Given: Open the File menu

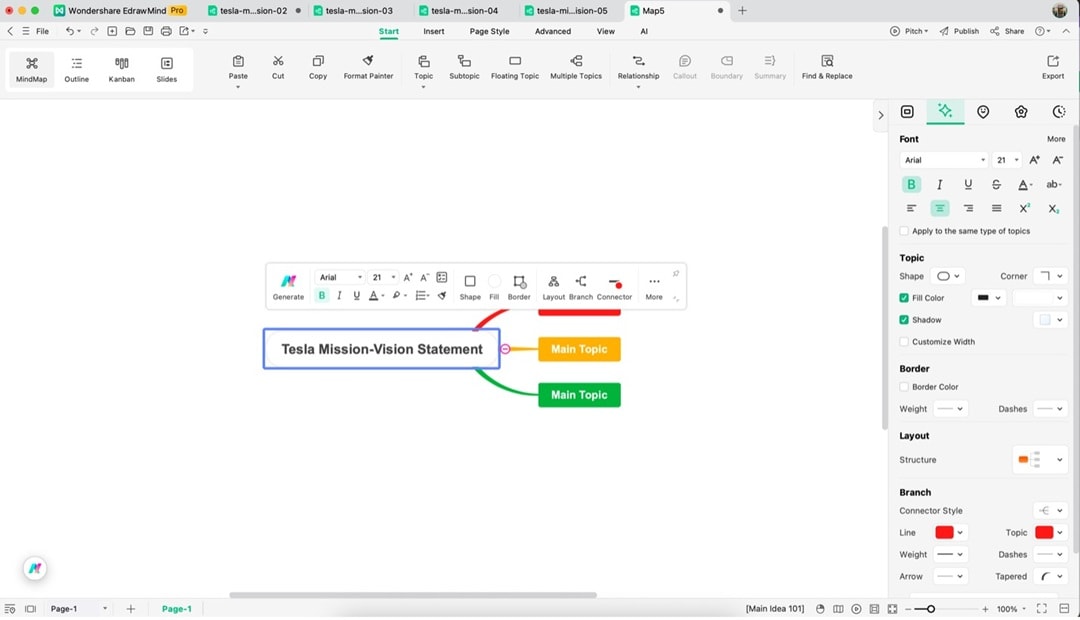Looking at the screenshot, I should (x=36, y=31).
